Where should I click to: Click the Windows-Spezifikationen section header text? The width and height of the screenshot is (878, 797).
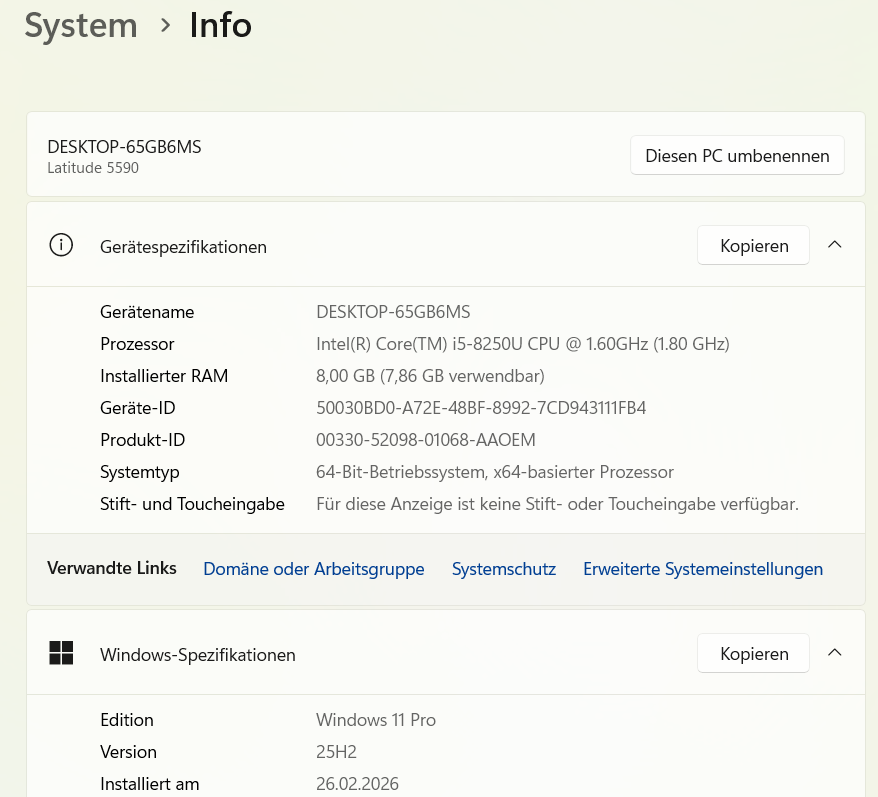(198, 655)
